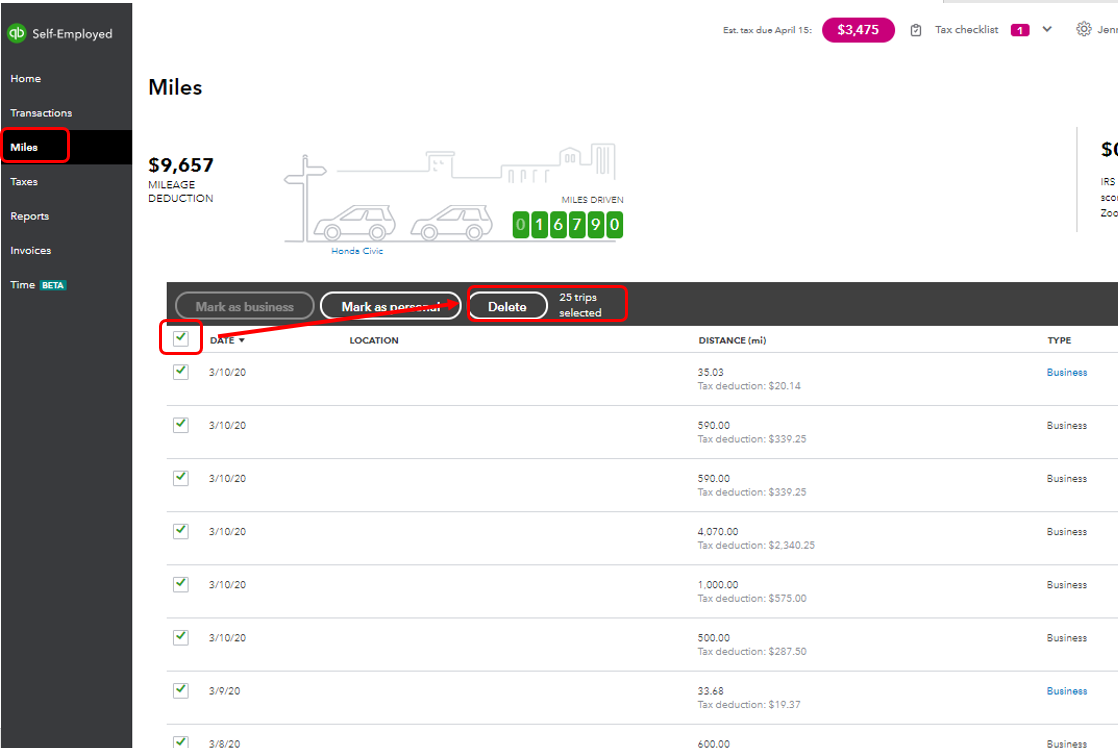Image resolution: width=1118 pixels, height=748 pixels.
Task: Uncheck the 1,000.00 mile trip checkbox
Action: click(x=181, y=584)
